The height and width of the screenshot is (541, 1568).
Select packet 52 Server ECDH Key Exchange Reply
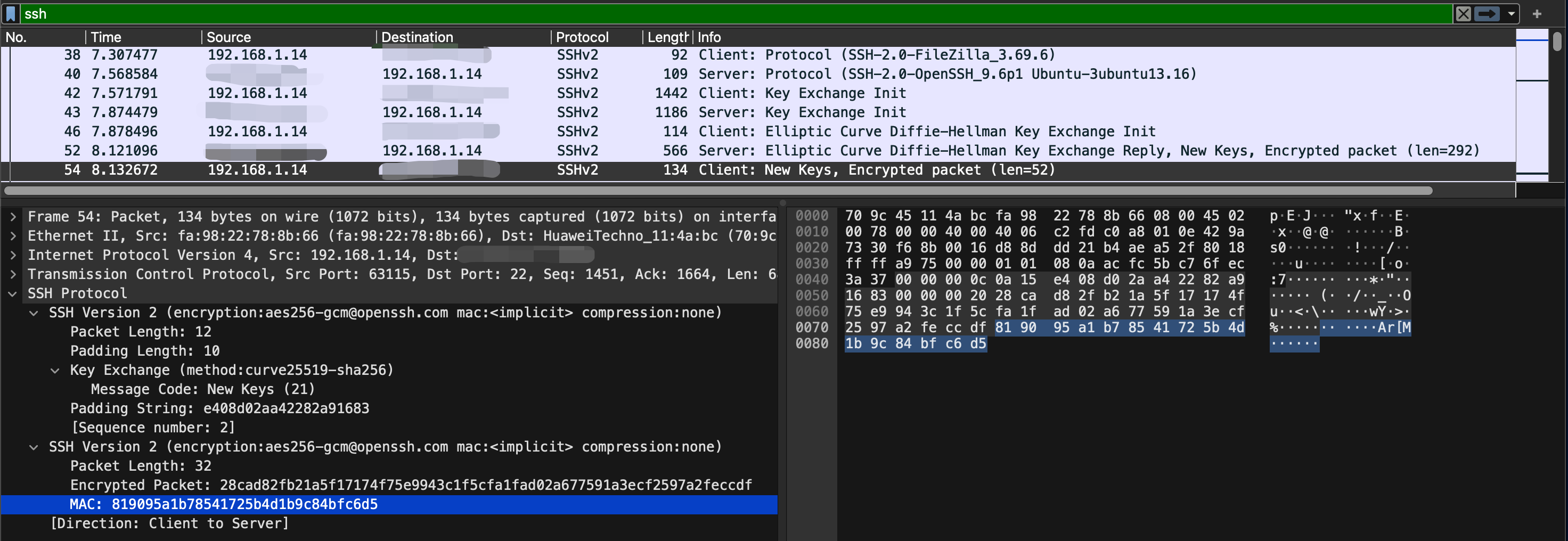758,151
